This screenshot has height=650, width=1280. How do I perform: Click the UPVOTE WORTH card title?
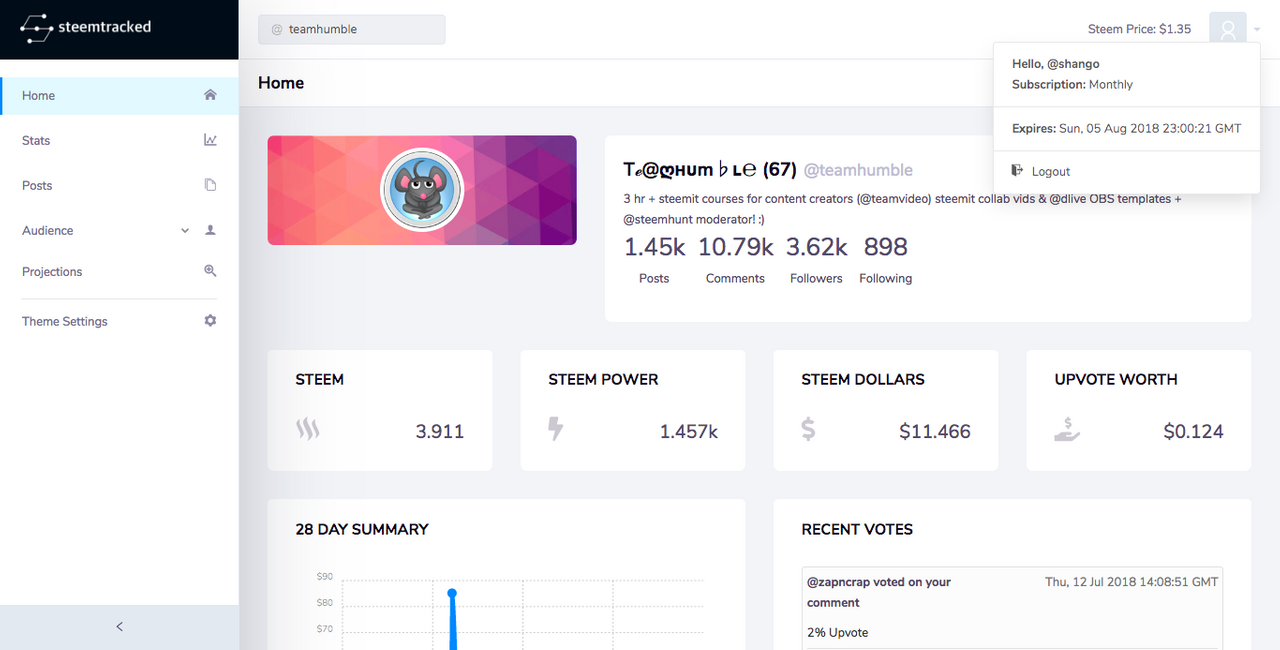click(x=1116, y=380)
